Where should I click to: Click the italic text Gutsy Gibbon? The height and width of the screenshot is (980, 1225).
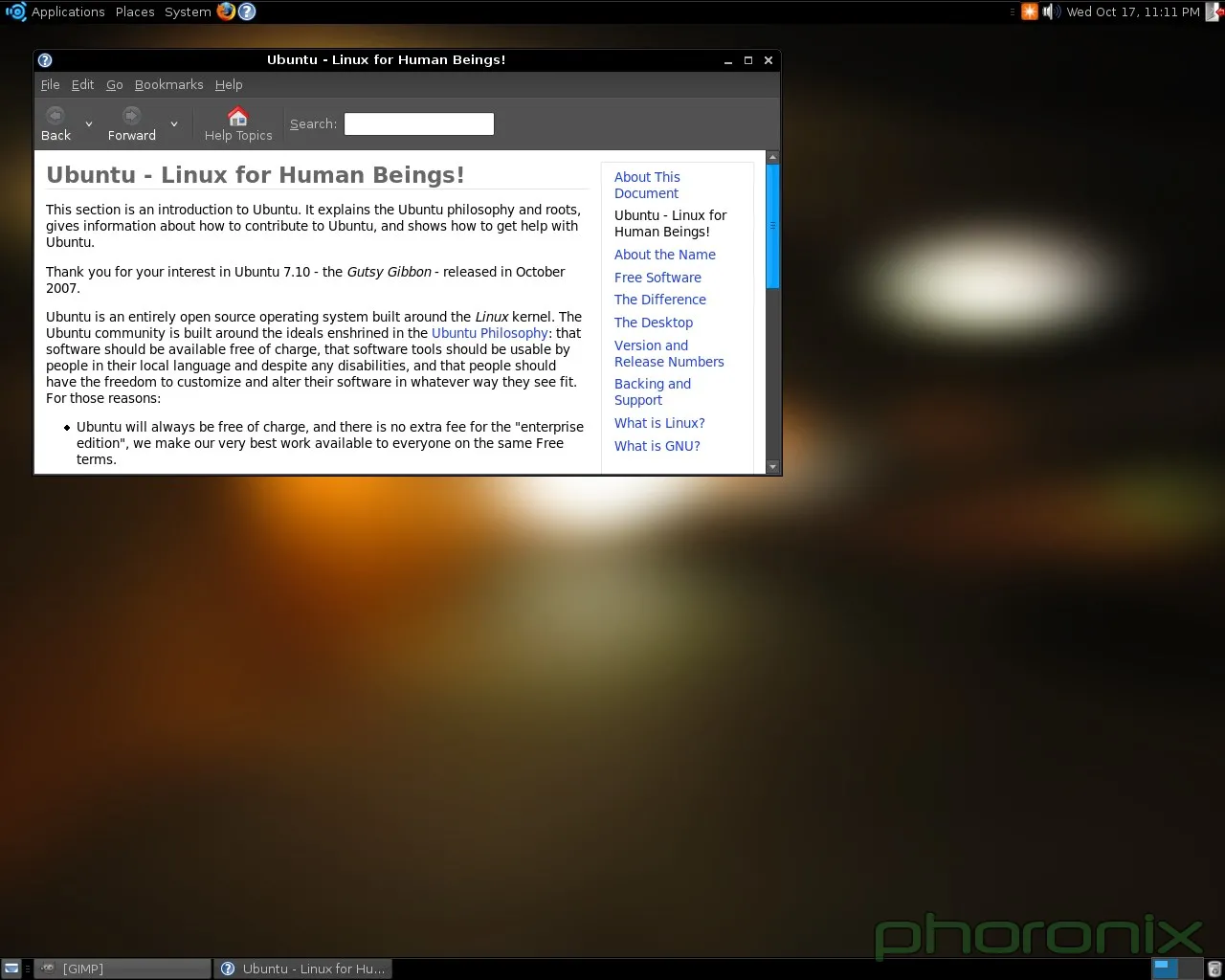click(389, 272)
